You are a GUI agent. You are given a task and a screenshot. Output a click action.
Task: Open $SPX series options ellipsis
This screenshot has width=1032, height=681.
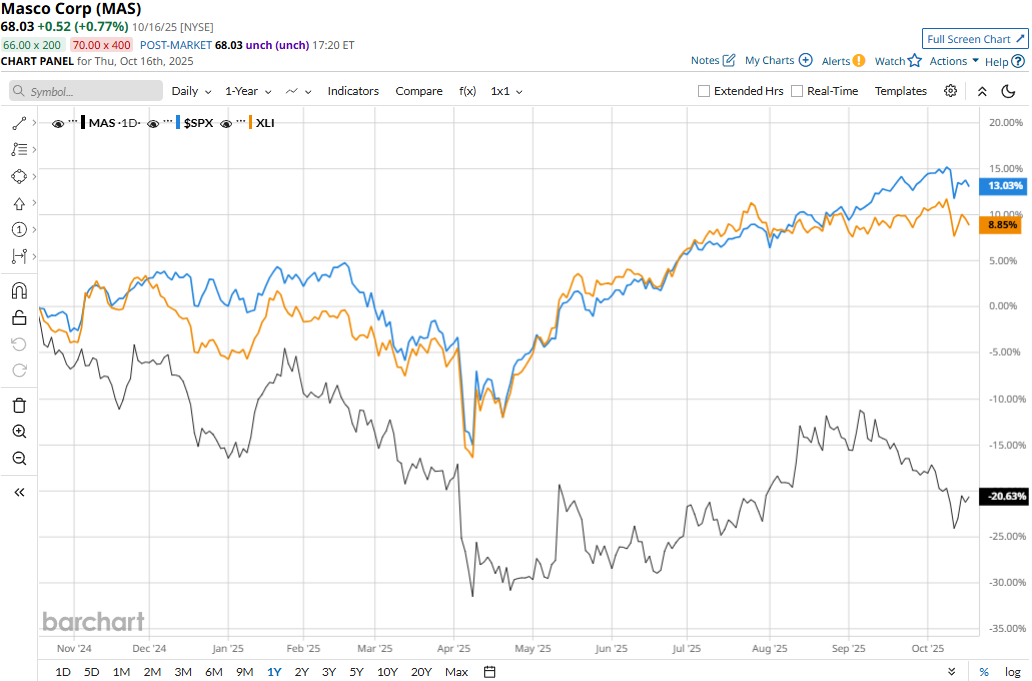(168, 121)
